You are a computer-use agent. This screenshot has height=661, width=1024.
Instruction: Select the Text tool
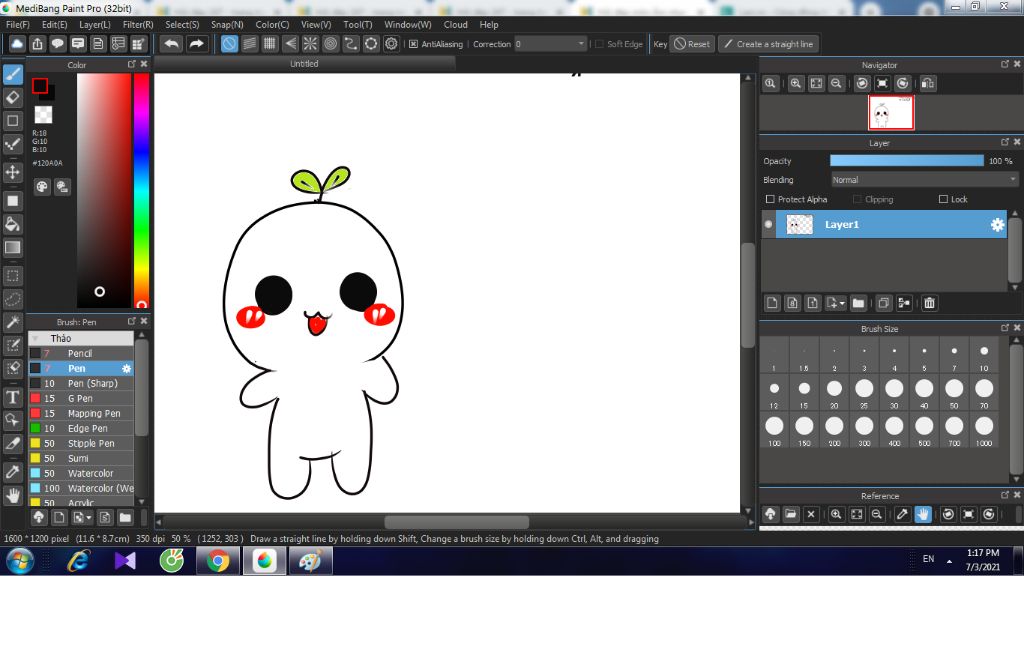(13, 397)
